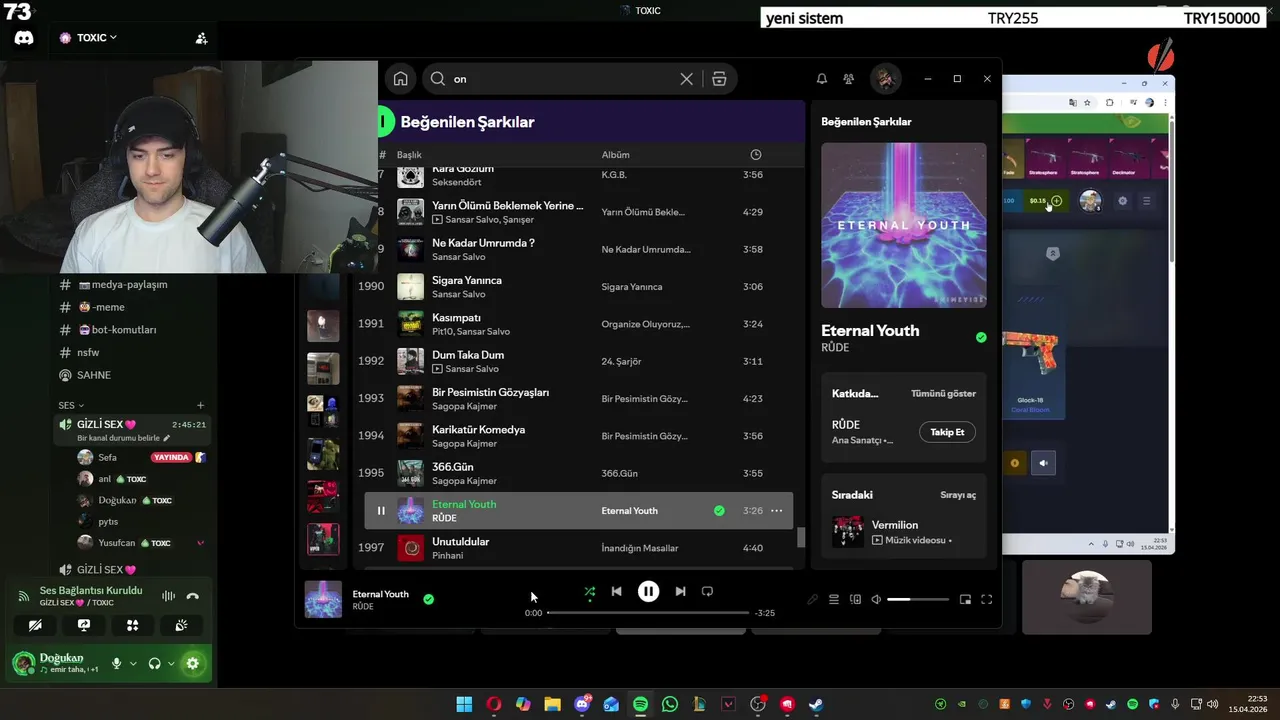Open Eternal Youth album cover in right panel
This screenshot has height=720, width=1280.
pos(904,225)
